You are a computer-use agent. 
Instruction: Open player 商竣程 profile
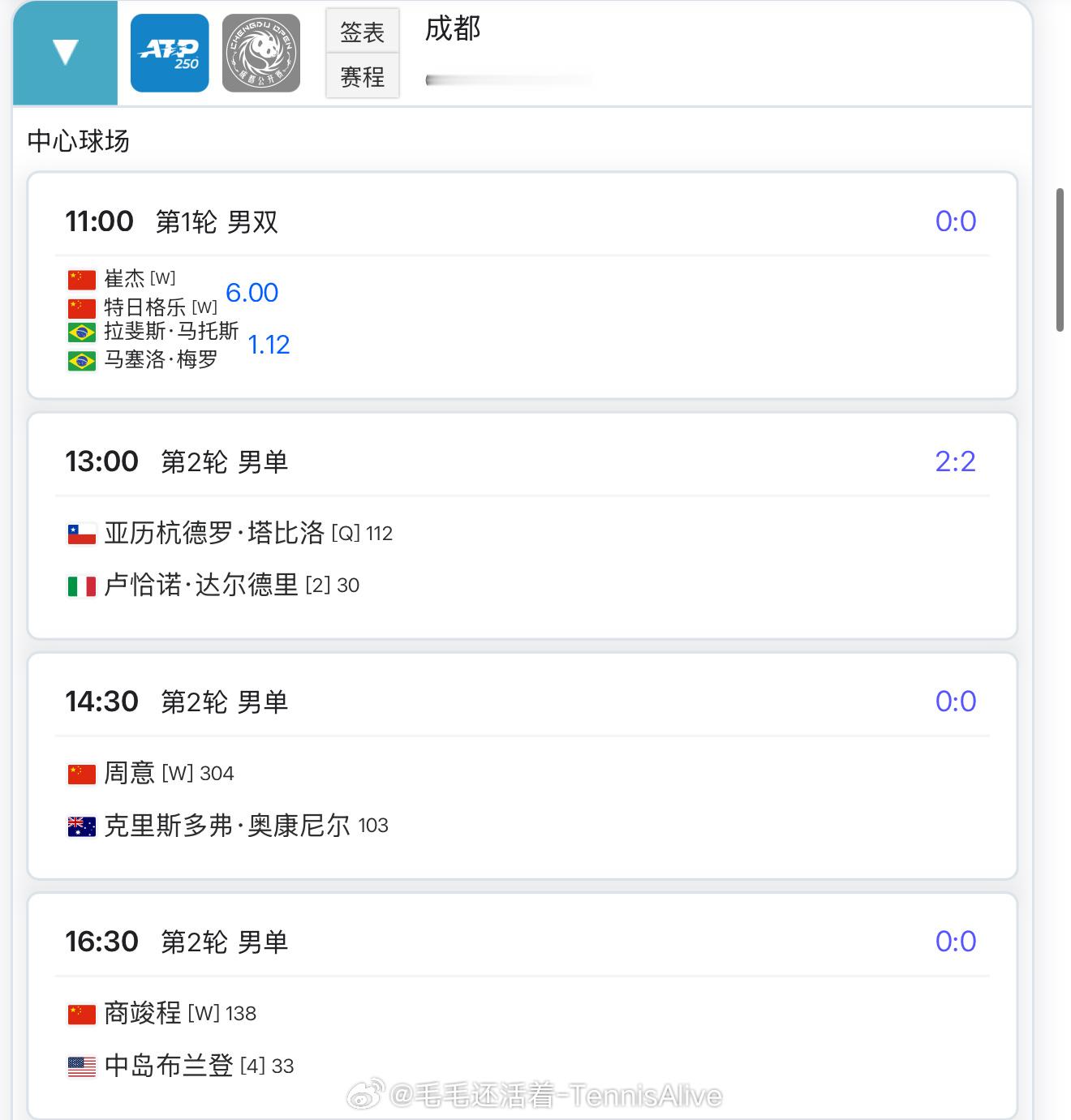point(143,1013)
